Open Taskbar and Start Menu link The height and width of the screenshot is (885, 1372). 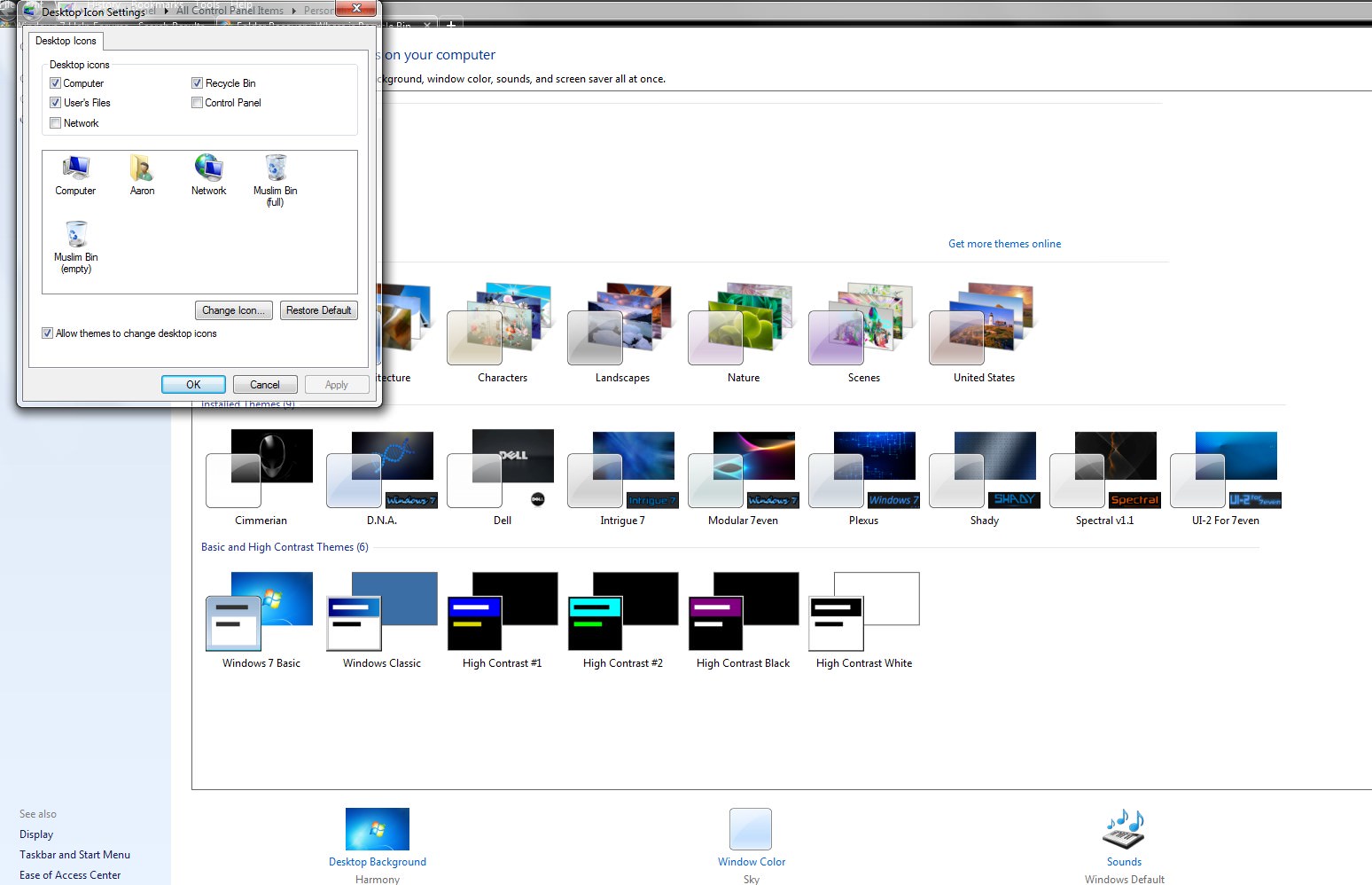coord(74,855)
